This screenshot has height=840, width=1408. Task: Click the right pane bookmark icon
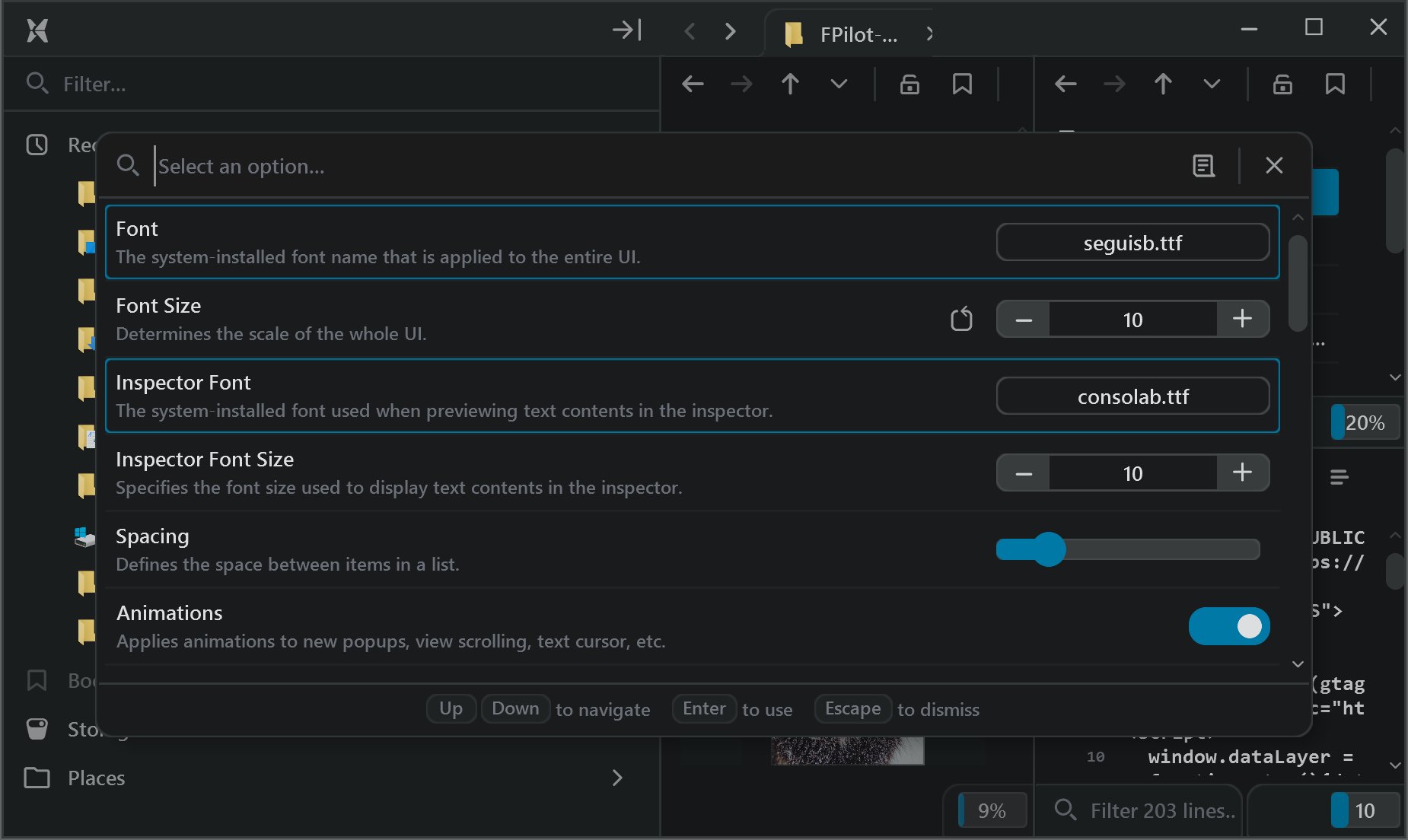coord(1335,84)
